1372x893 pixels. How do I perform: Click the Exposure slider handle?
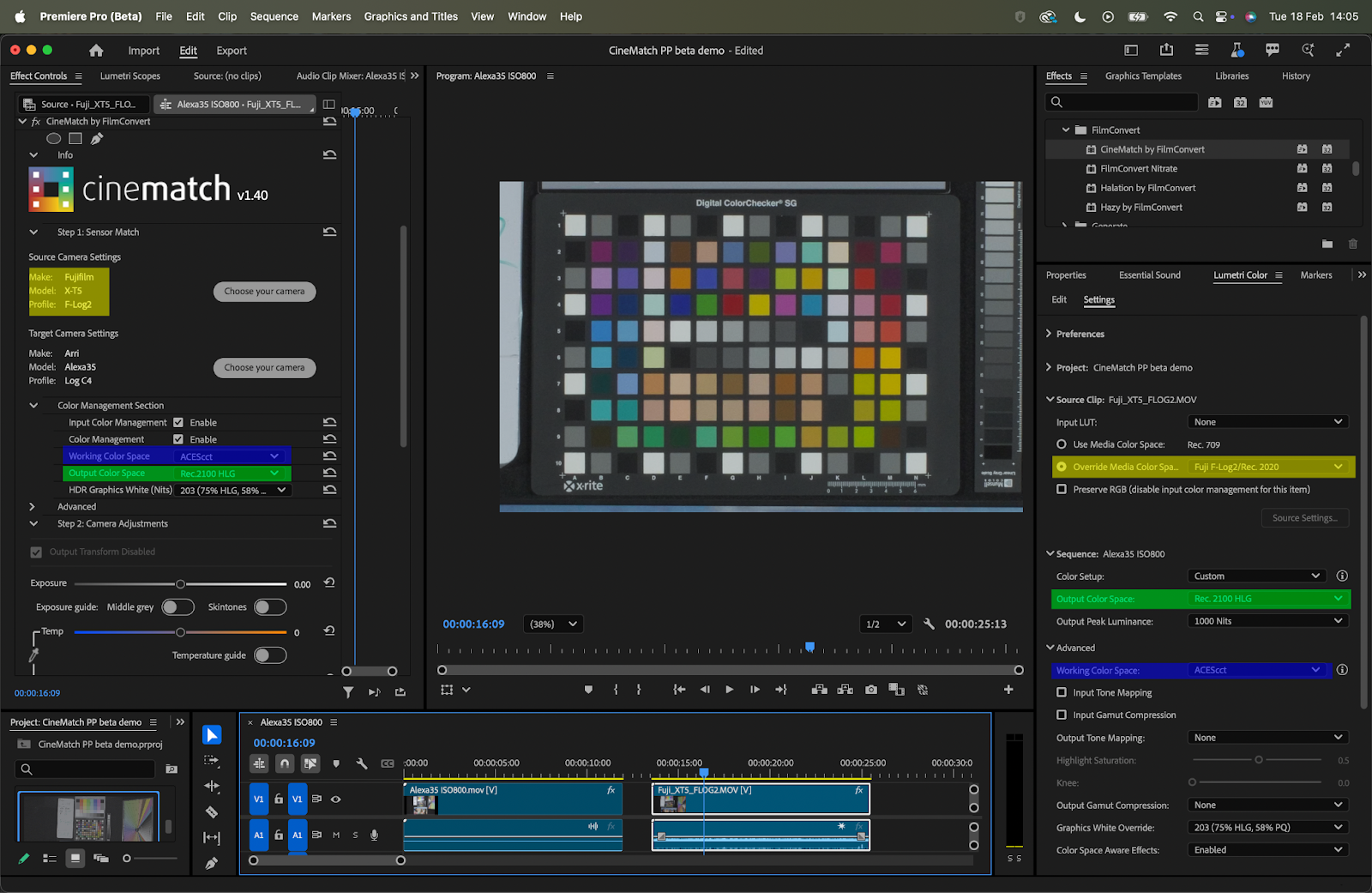[180, 584]
